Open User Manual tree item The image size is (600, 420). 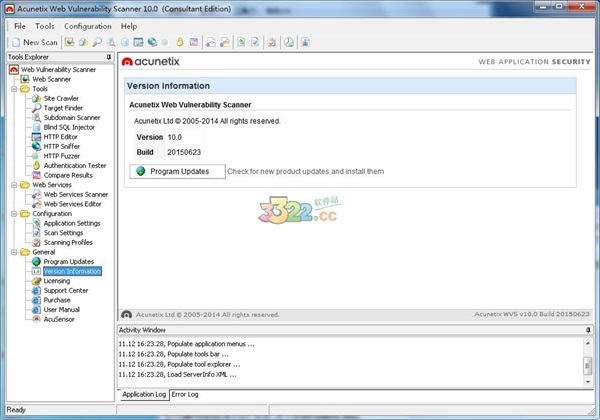point(62,309)
